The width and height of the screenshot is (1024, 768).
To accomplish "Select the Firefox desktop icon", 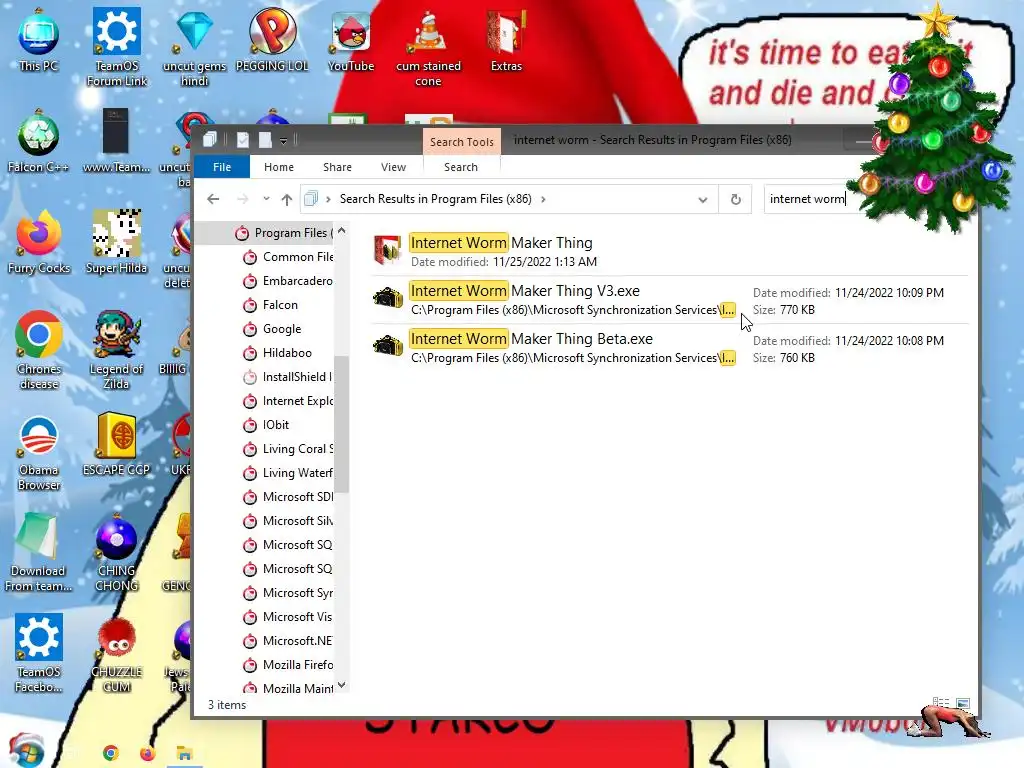I will (x=39, y=243).
